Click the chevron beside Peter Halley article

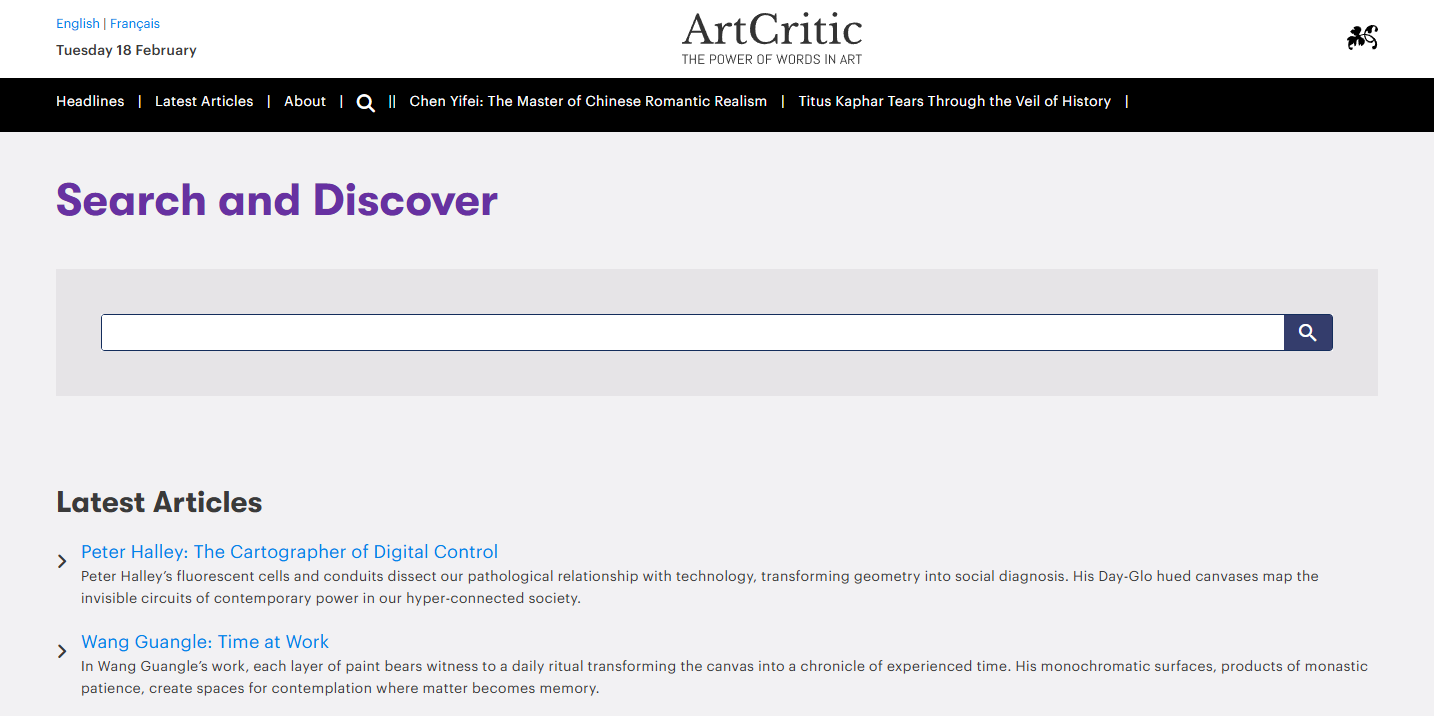62,561
